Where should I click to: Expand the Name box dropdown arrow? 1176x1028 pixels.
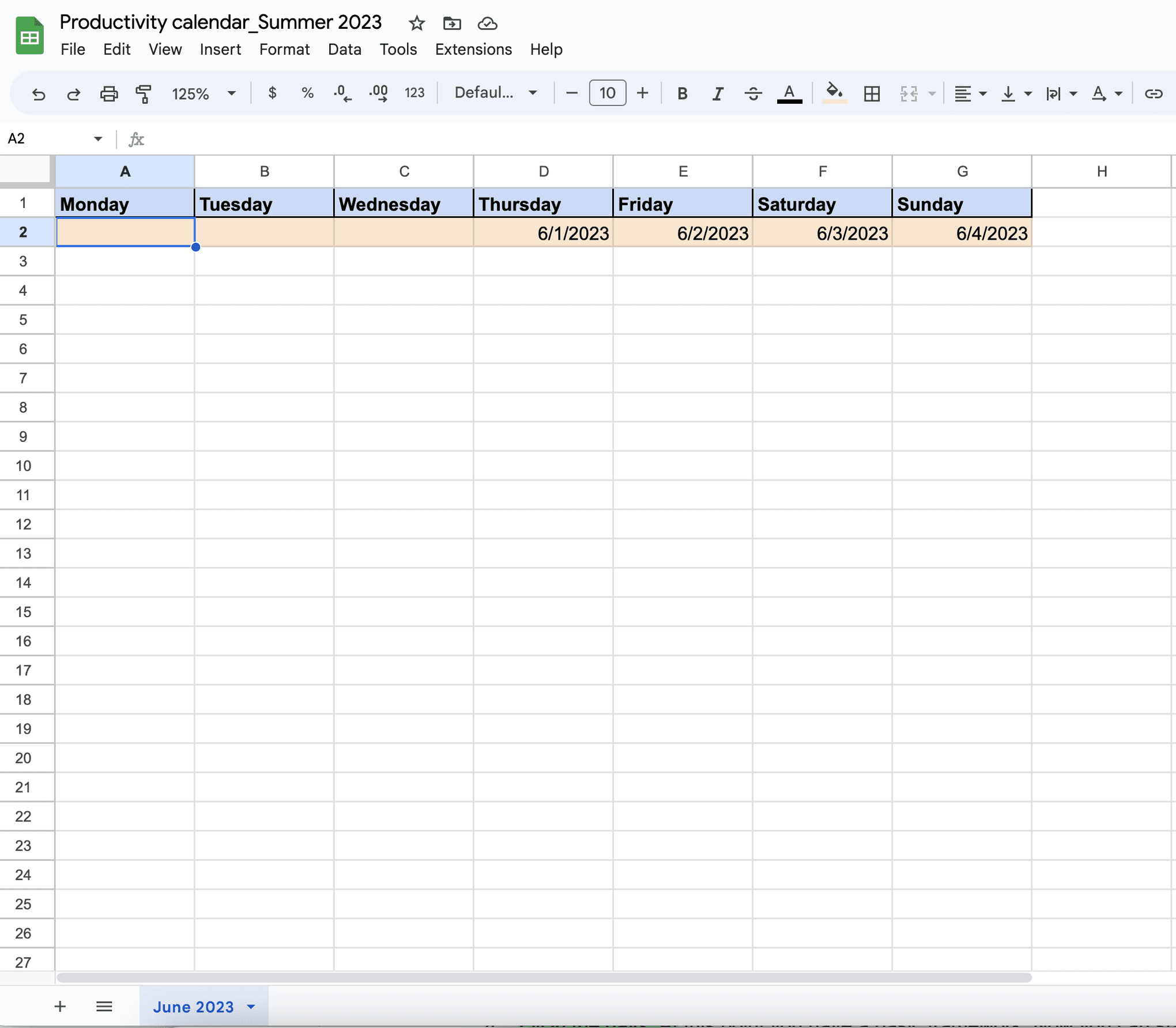[98, 139]
